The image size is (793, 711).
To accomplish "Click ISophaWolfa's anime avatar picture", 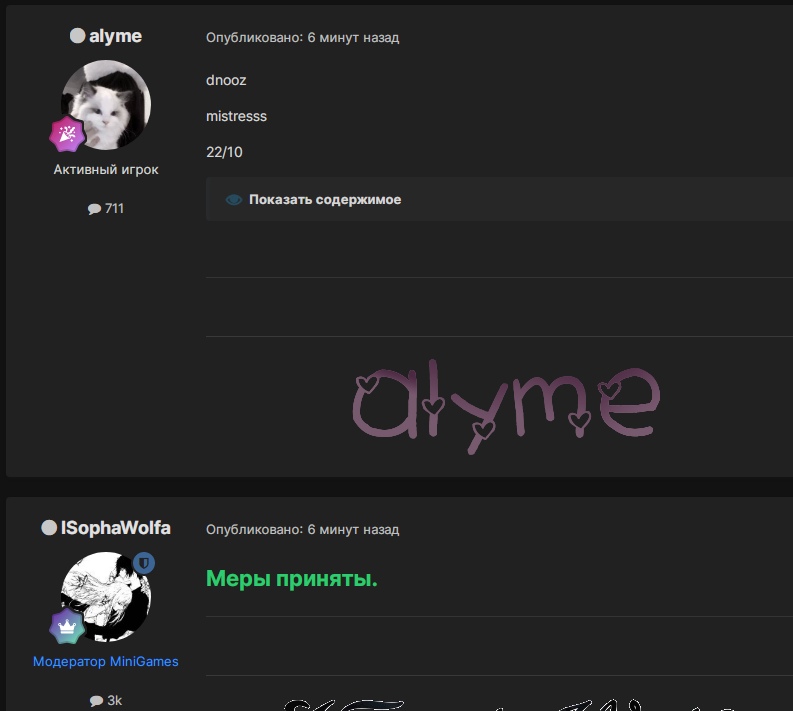I will click(108, 596).
